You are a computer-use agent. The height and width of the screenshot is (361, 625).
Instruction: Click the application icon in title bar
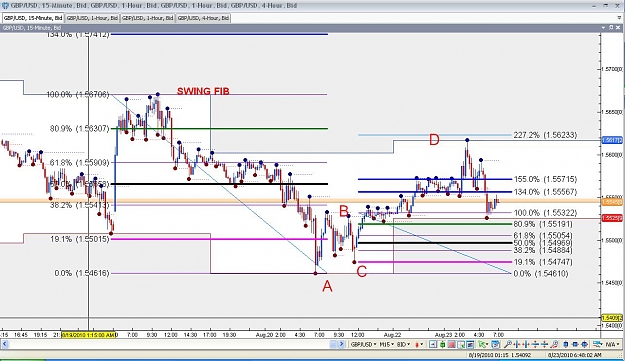[5, 6]
